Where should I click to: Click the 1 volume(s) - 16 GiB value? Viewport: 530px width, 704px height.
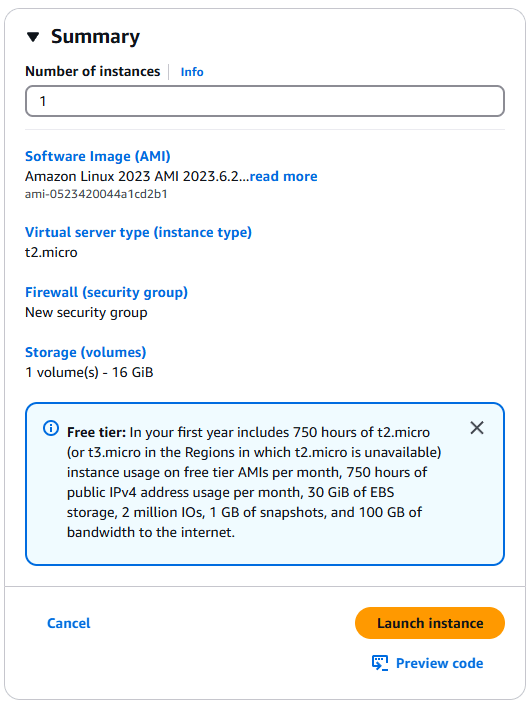tap(89, 372)
